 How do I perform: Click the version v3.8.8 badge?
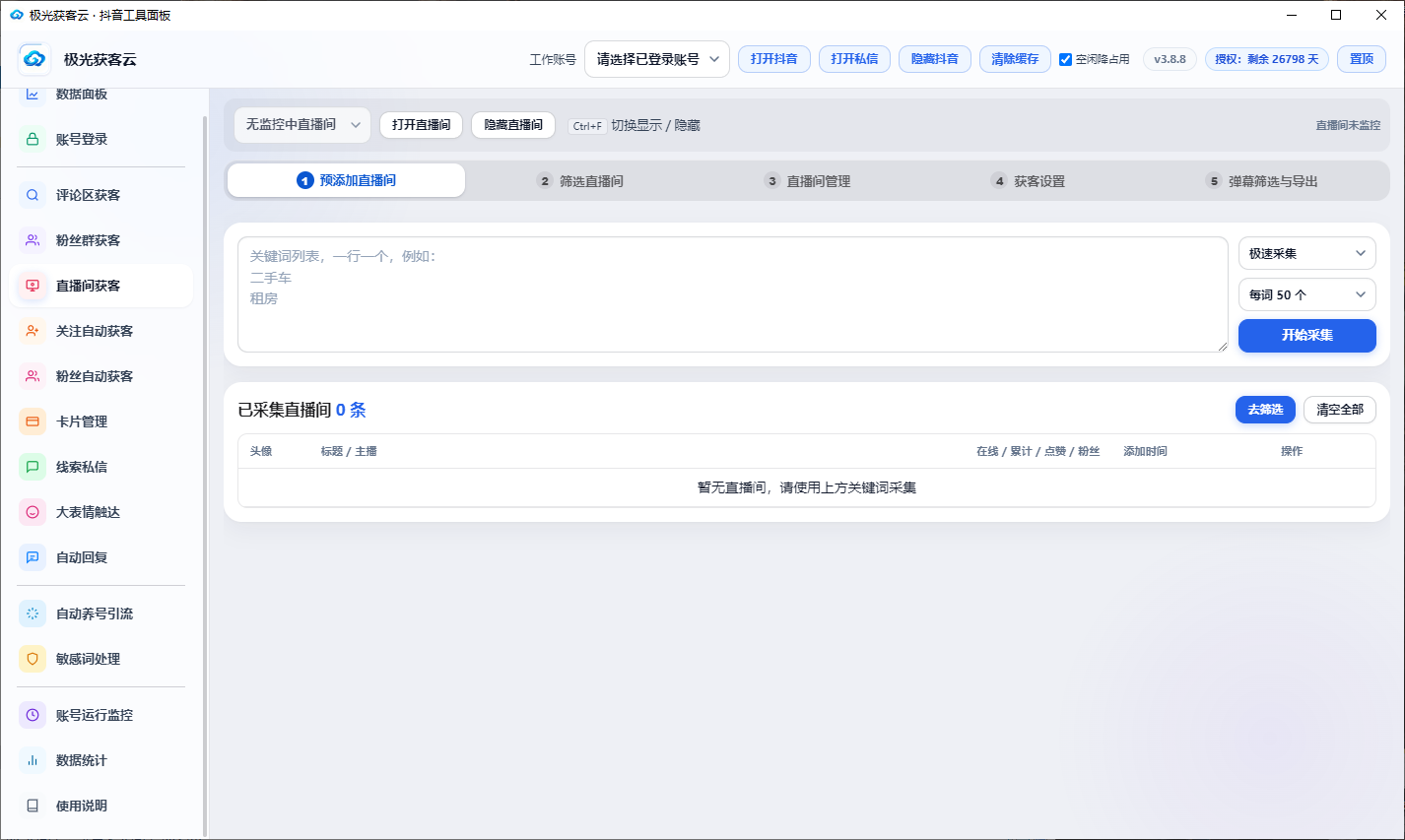(x=1170, y=59)
